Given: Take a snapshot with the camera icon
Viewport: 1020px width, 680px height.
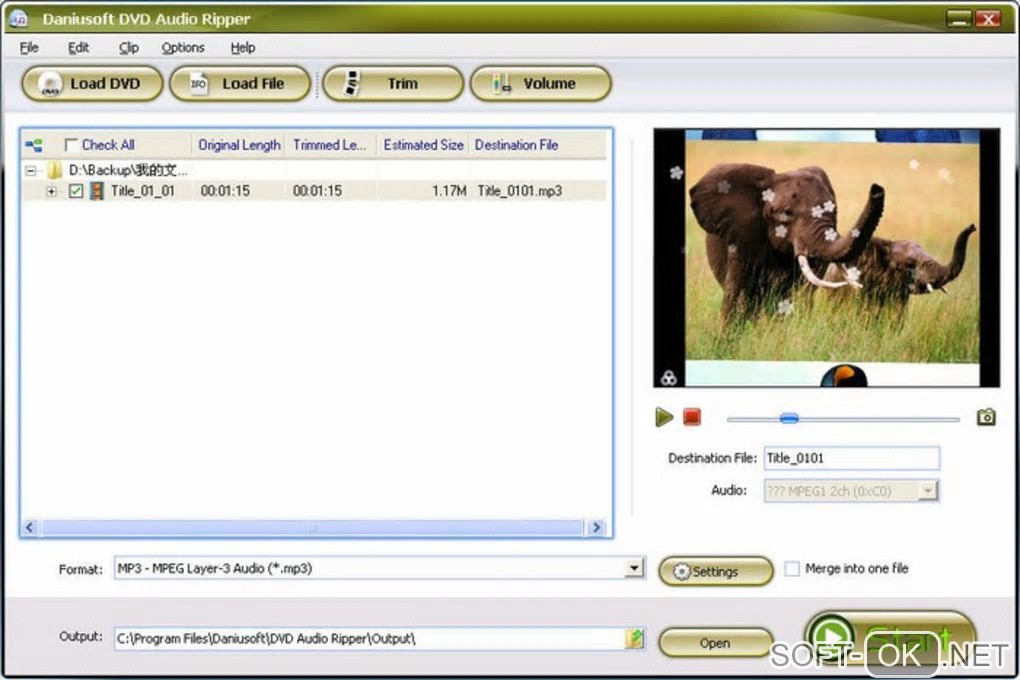Looking at the screenshot, I should click(986, 416).
